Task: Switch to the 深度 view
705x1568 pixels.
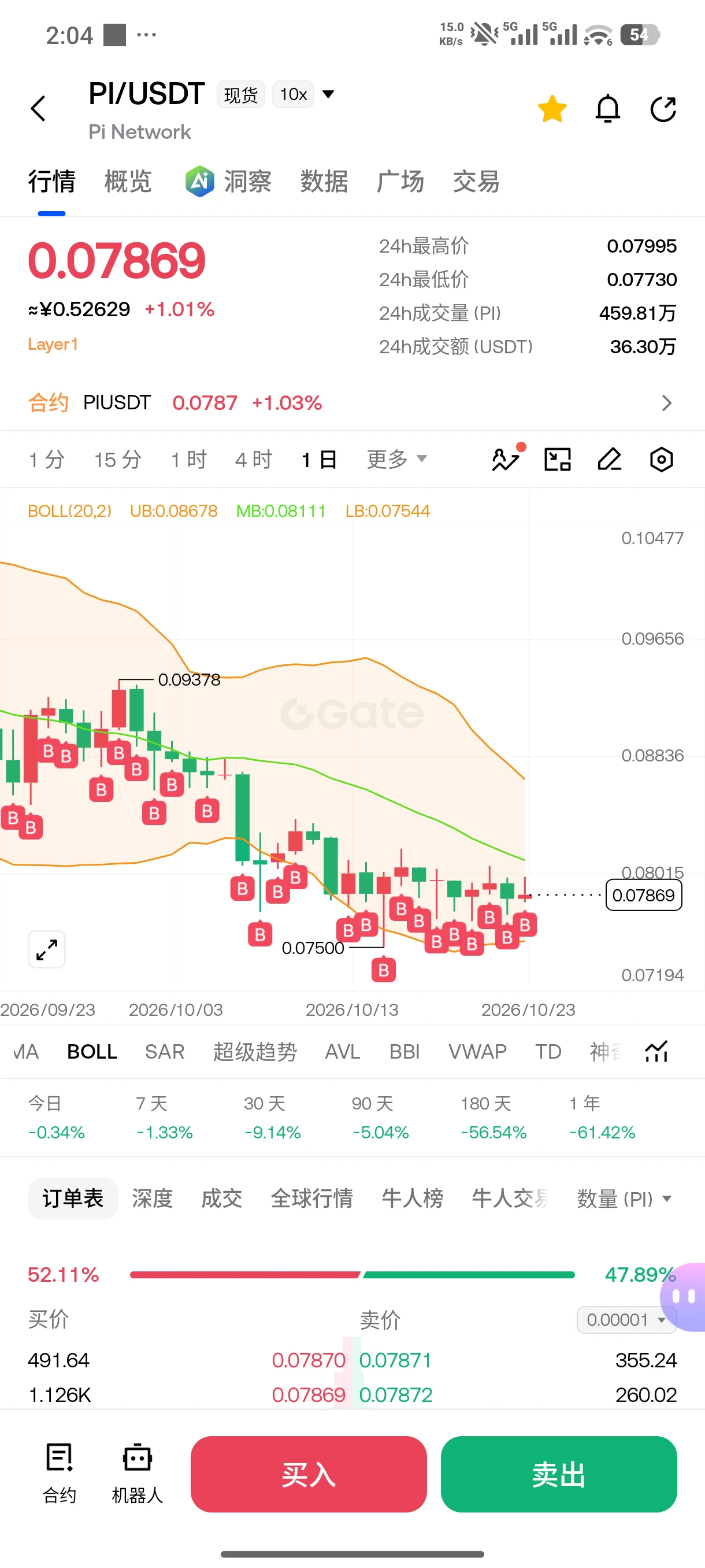Action: coord(152,1198)
